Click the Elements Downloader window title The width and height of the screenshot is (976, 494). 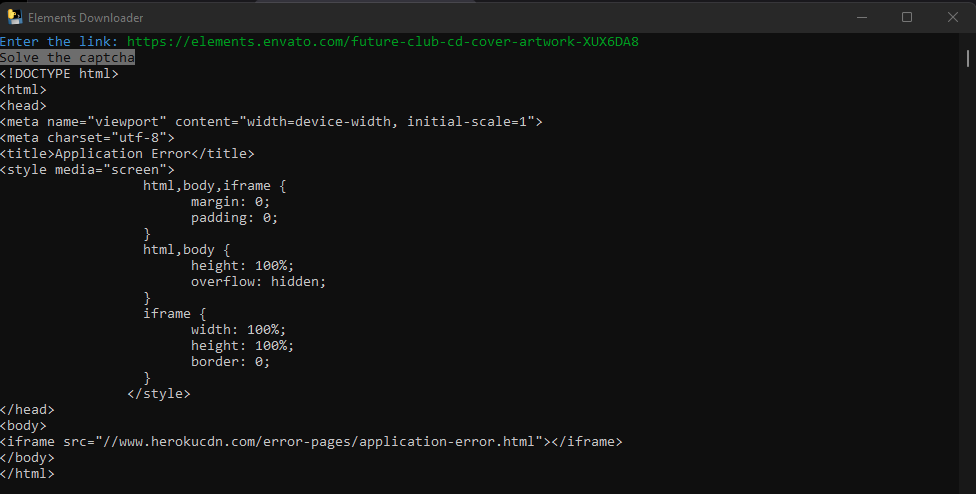(x=85, y=18)
